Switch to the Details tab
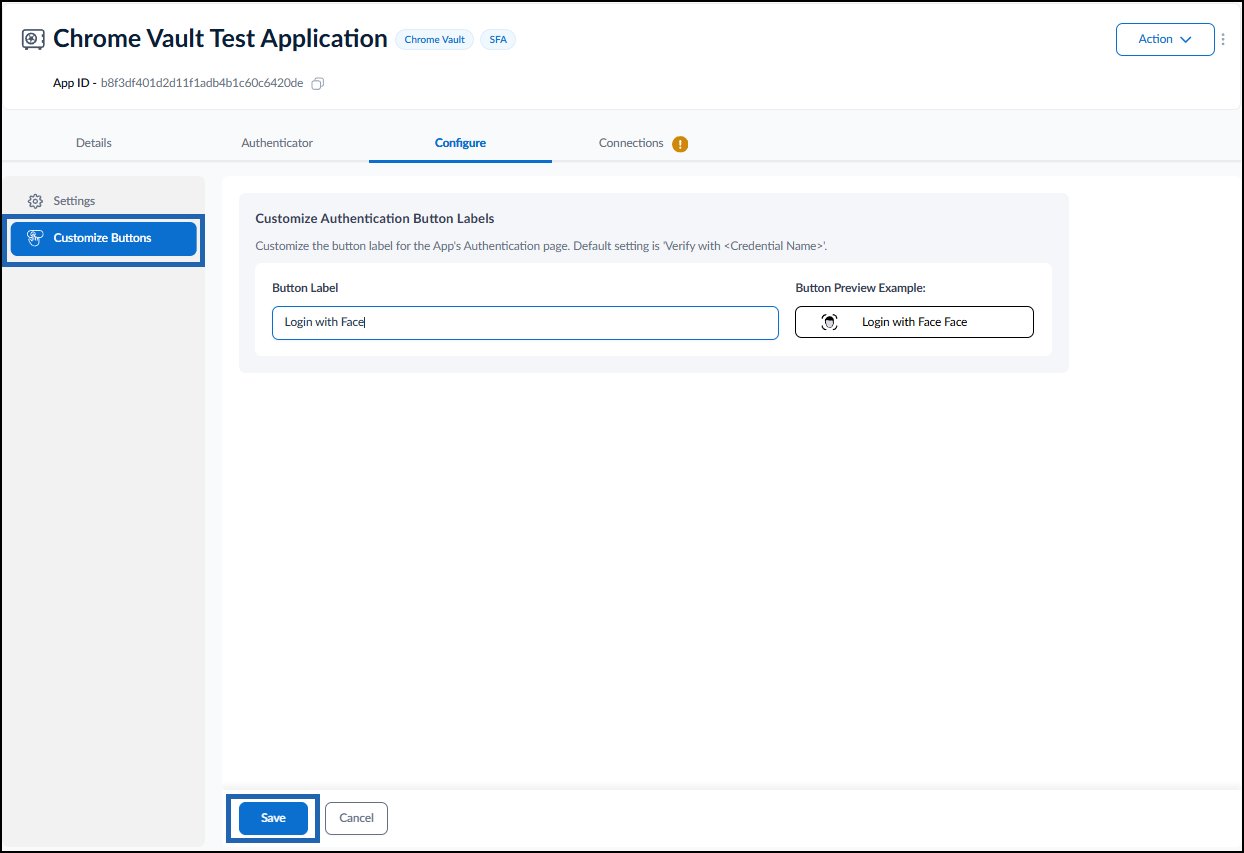This screenshot has height=853, width=1244. point(94,143)
